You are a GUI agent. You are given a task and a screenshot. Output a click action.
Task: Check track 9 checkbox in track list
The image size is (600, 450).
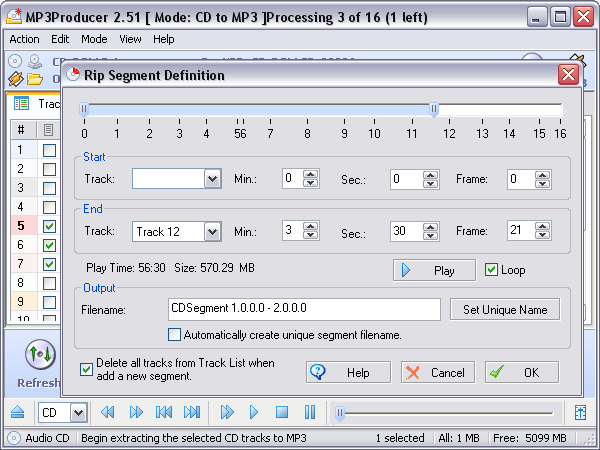49,302
